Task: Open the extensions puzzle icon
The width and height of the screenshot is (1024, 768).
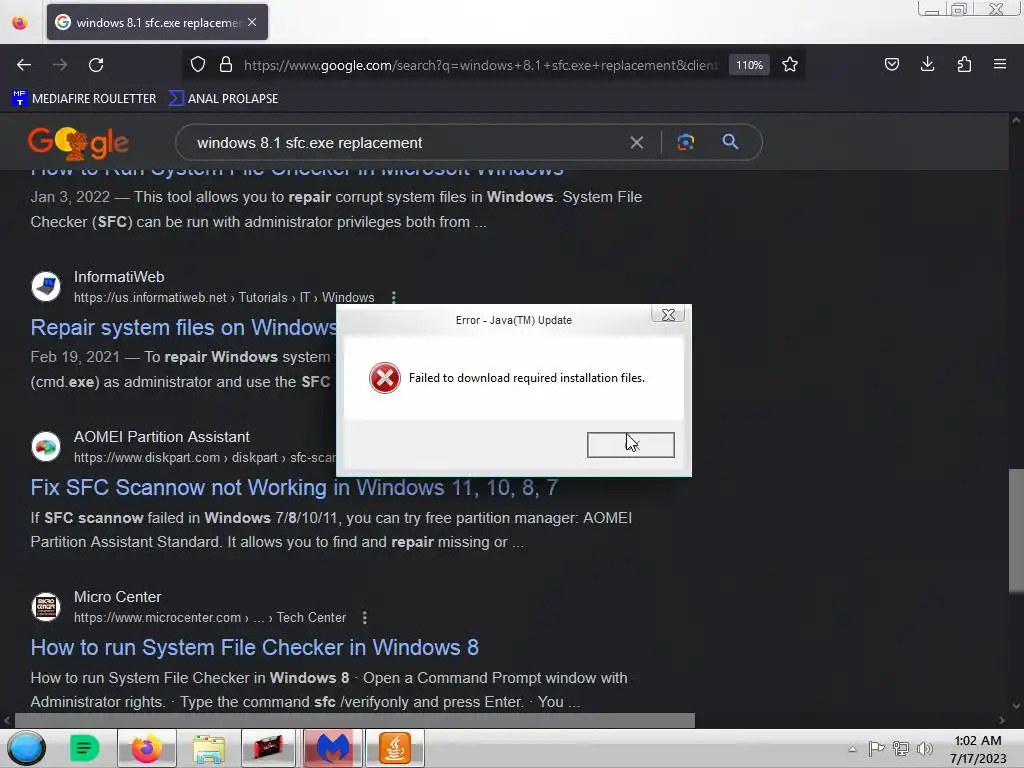Action: 964,65
